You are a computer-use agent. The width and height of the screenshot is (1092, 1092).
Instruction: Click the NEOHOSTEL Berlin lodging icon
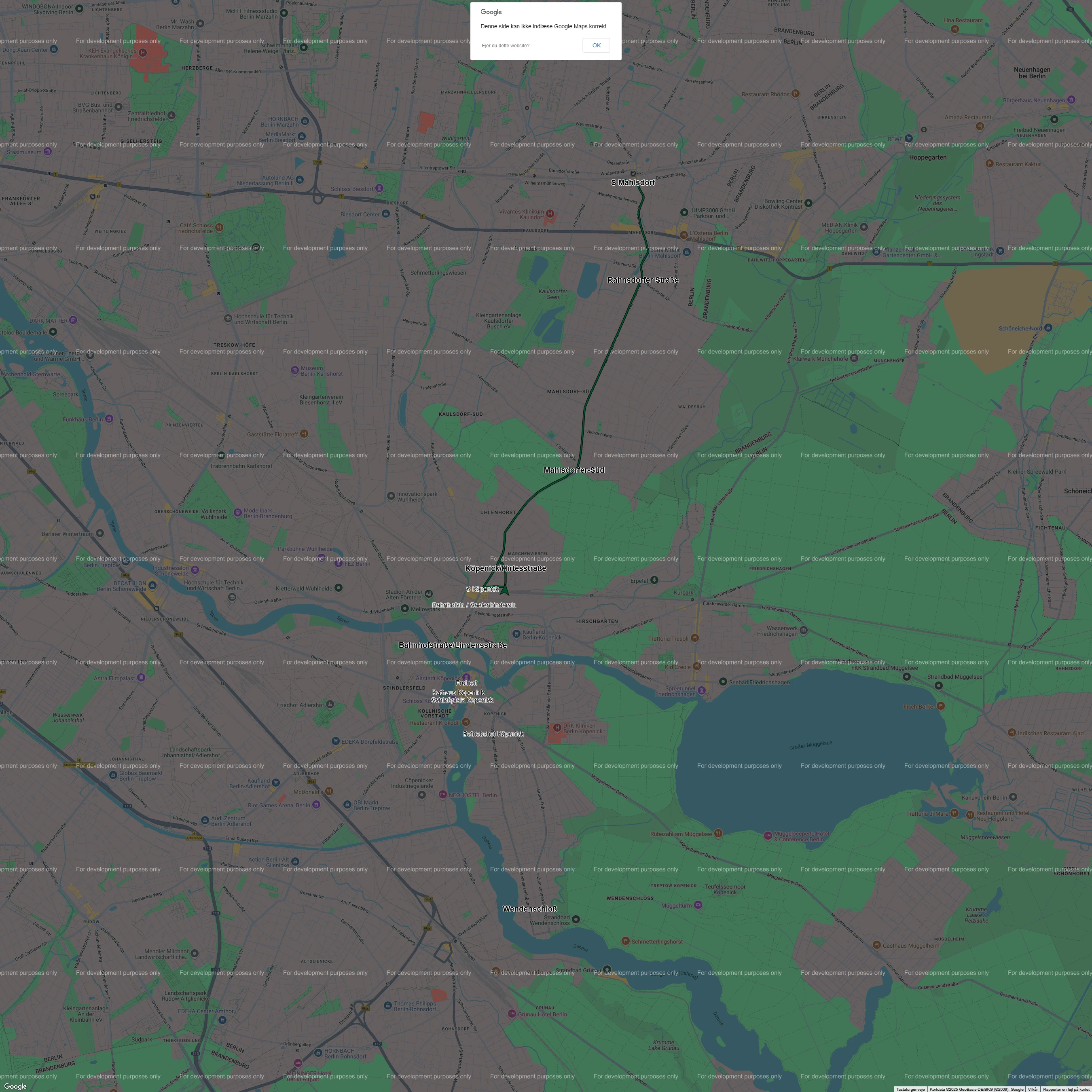[x=442, y=795]
